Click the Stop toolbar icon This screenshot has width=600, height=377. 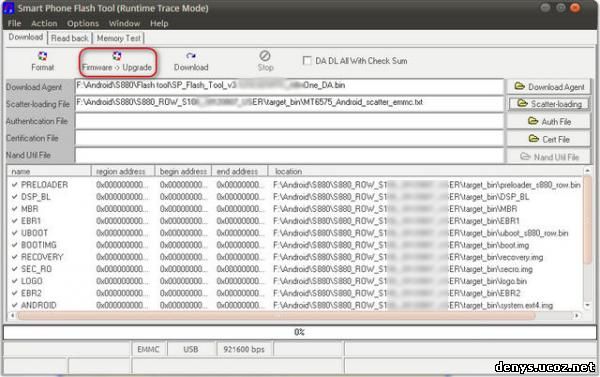265,61
